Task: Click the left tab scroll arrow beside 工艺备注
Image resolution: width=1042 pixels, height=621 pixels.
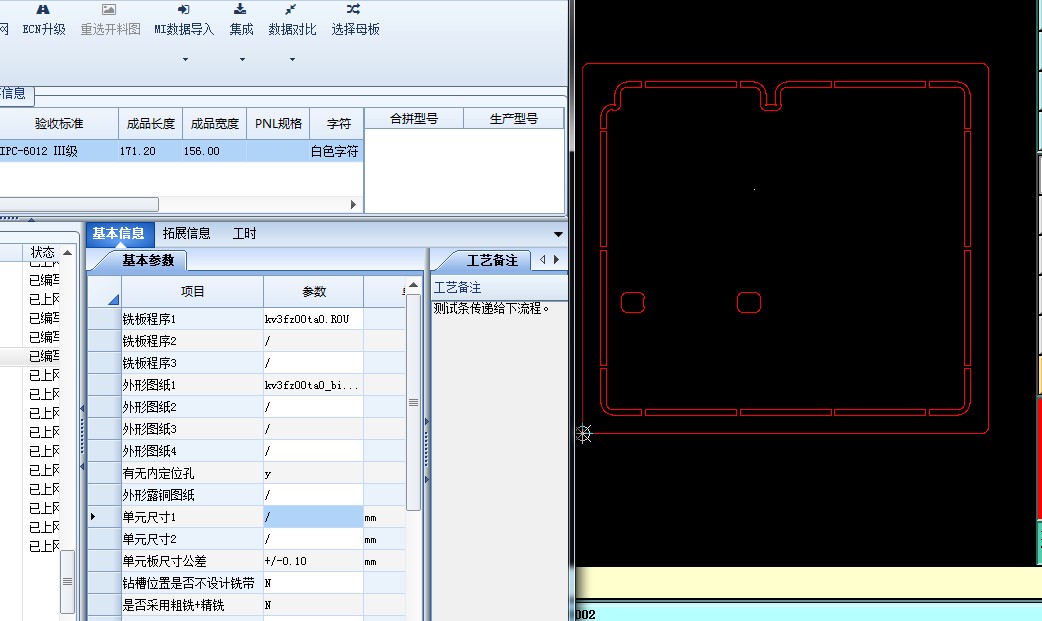Action: pos(542,259)
